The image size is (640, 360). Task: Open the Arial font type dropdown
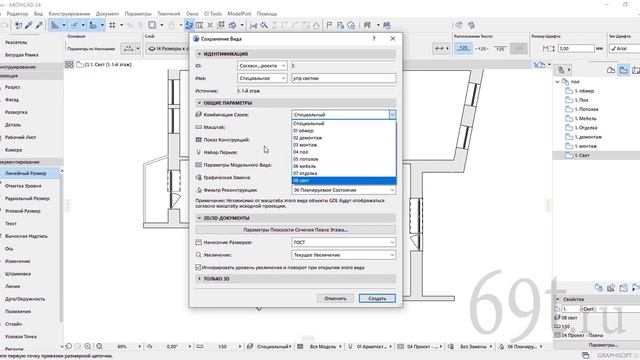point(624,48)
